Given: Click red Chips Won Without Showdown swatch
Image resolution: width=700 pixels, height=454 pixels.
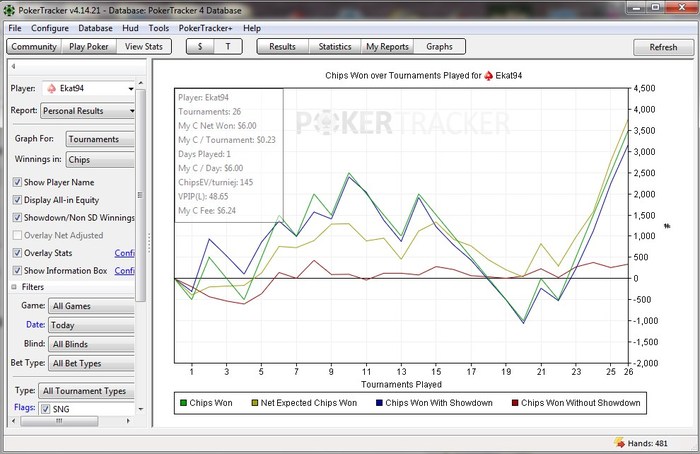Looking at the screenshot, I should (x=515, y=403).
